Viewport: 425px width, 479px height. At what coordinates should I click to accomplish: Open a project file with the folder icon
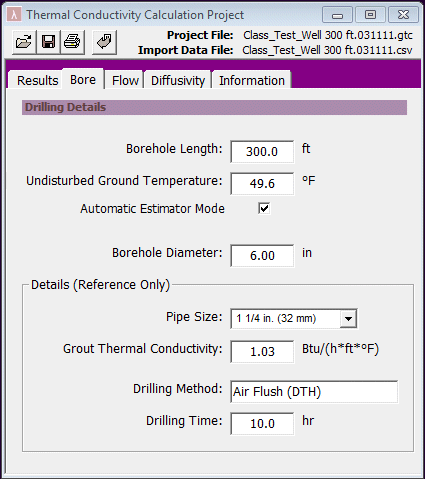point(24,42)
